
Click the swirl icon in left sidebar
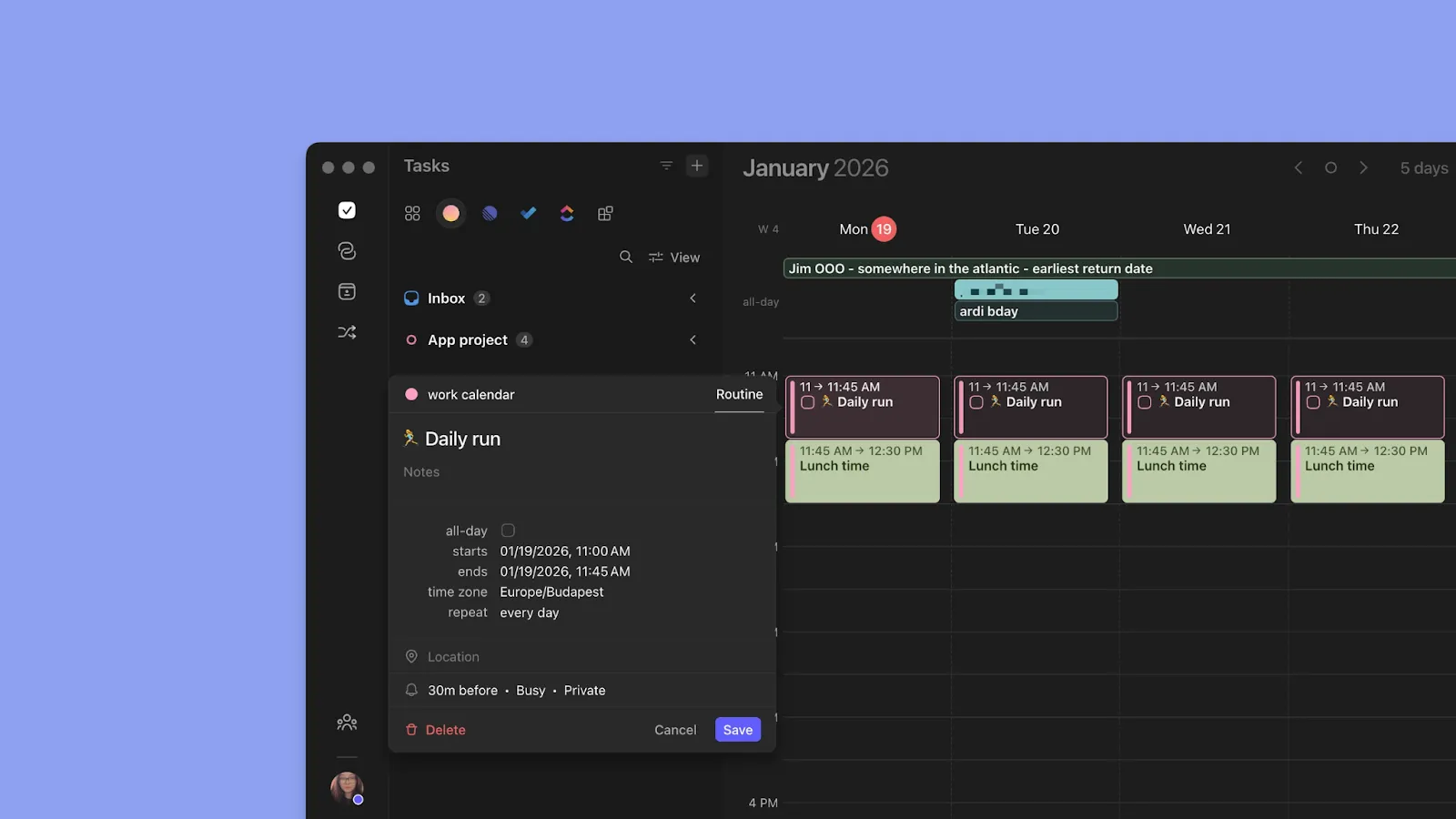click(347, 250)
